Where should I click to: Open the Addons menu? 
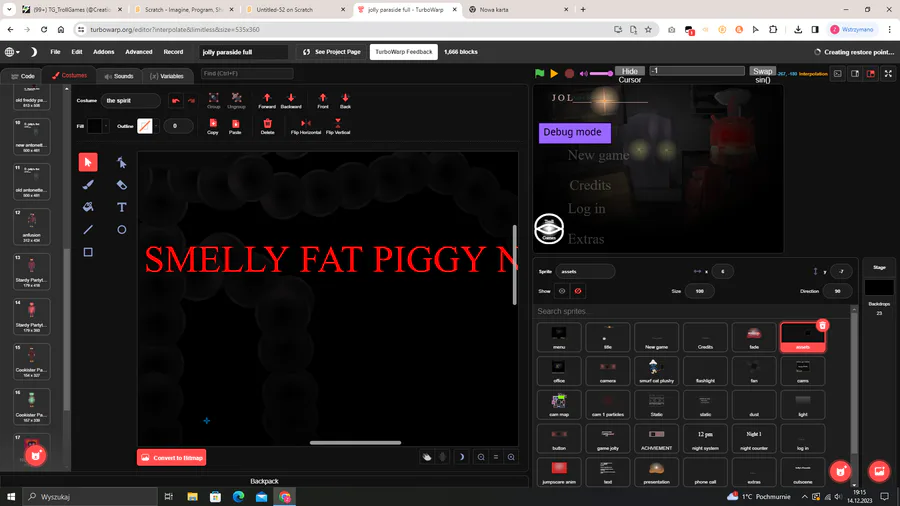[x=104, y=52]
